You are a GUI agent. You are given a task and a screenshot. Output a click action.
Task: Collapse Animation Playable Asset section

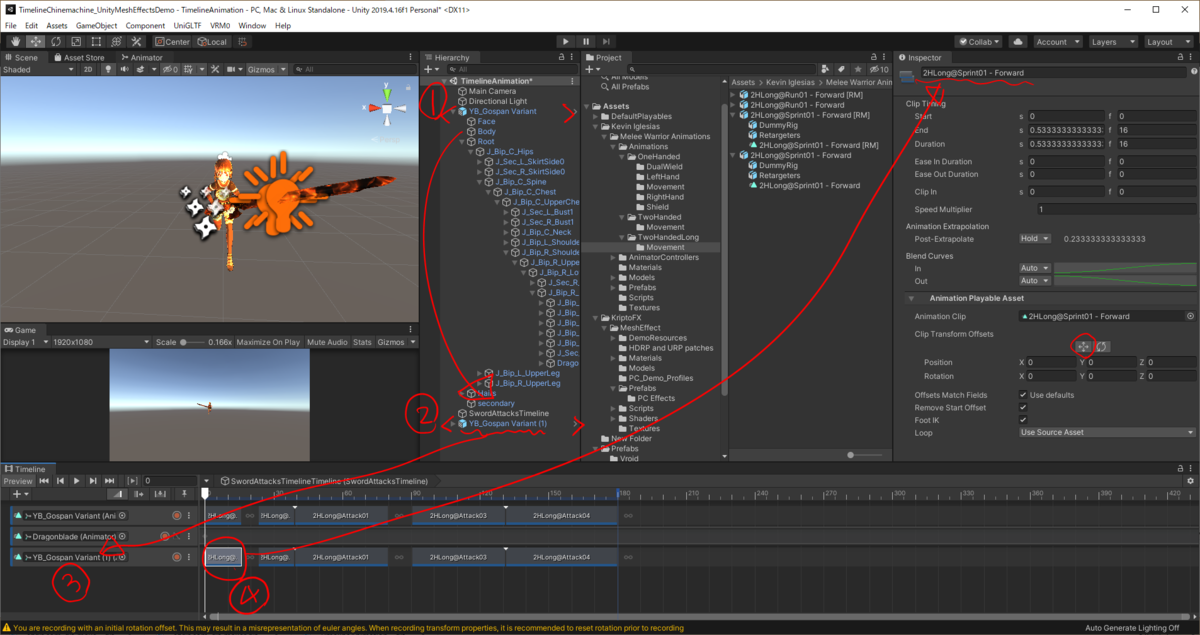911,298
